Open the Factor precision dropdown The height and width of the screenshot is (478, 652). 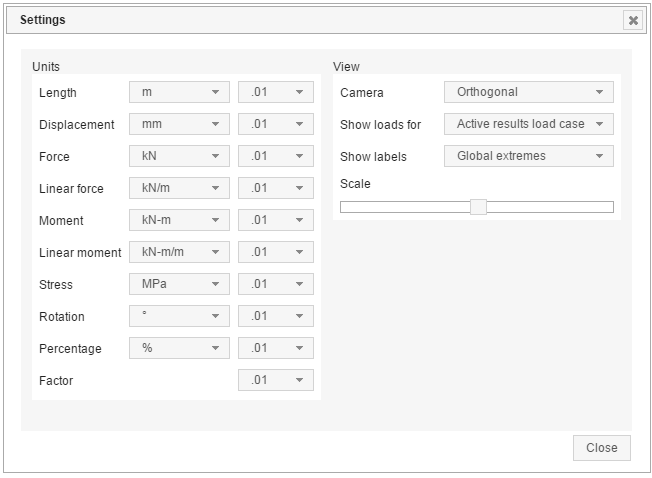coord(276,380)
